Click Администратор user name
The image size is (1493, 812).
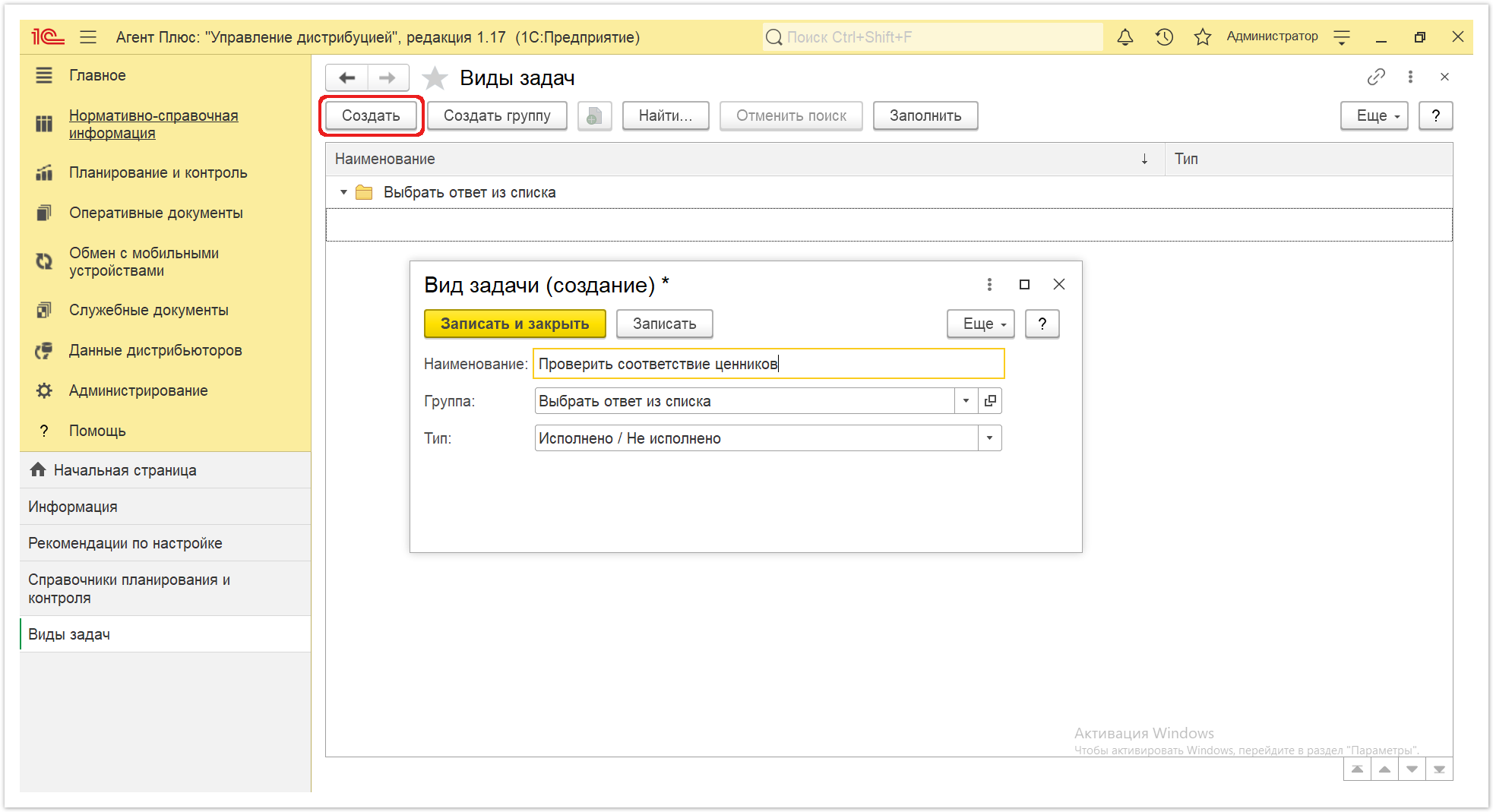click(x=1272, y=36)
